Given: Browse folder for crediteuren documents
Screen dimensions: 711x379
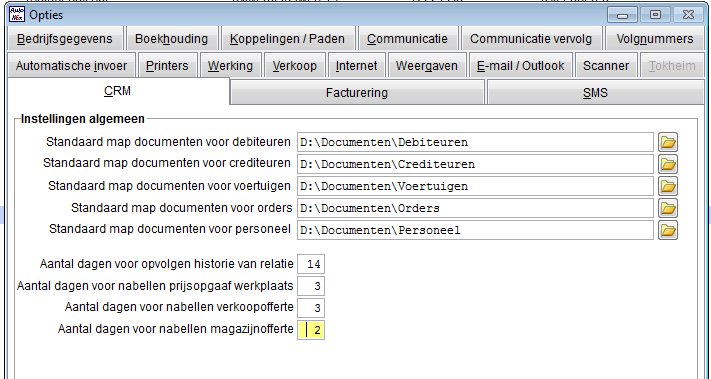Looking at the screenshot, I should 667,164.
